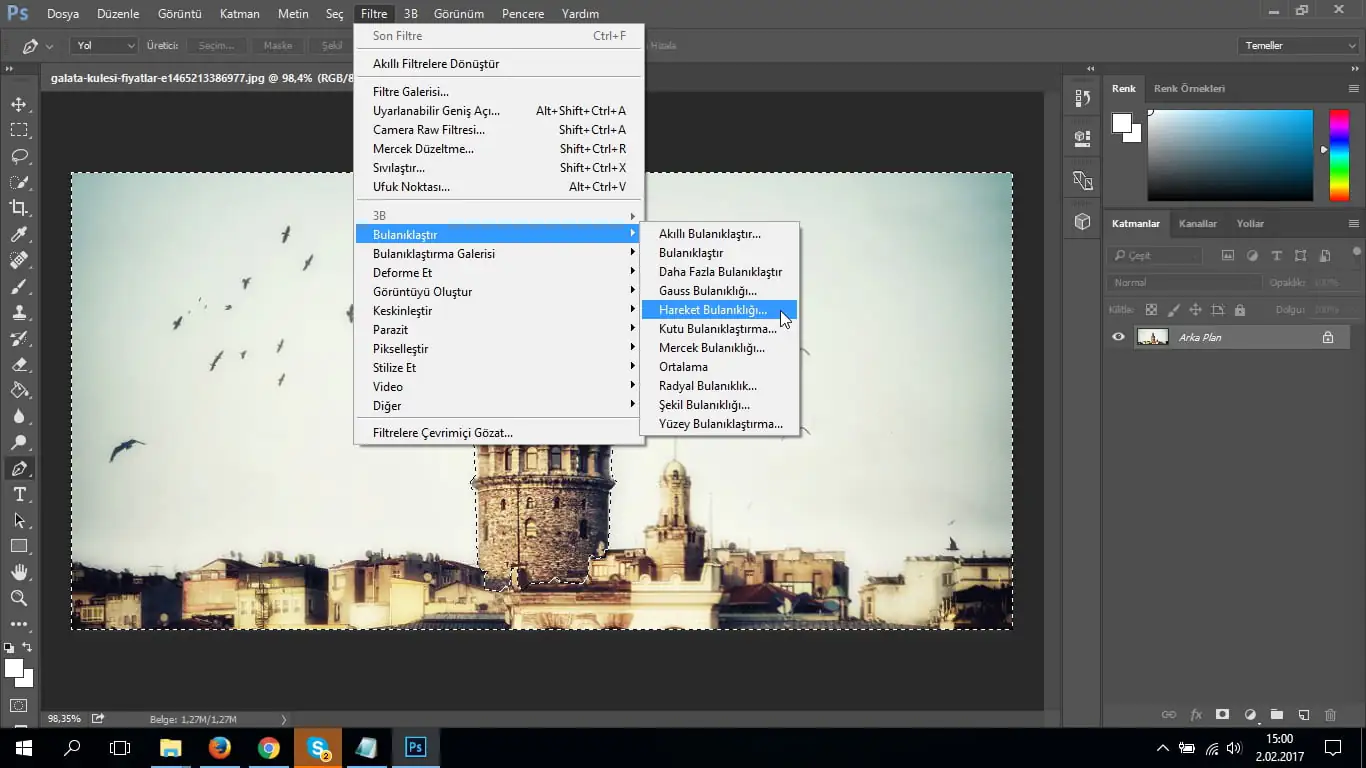Image resolution: width=1366 pixels, height=768 pixels.
Task: Toggle lock all in Katmanlar panel
Action: (x=1240, y=310)
